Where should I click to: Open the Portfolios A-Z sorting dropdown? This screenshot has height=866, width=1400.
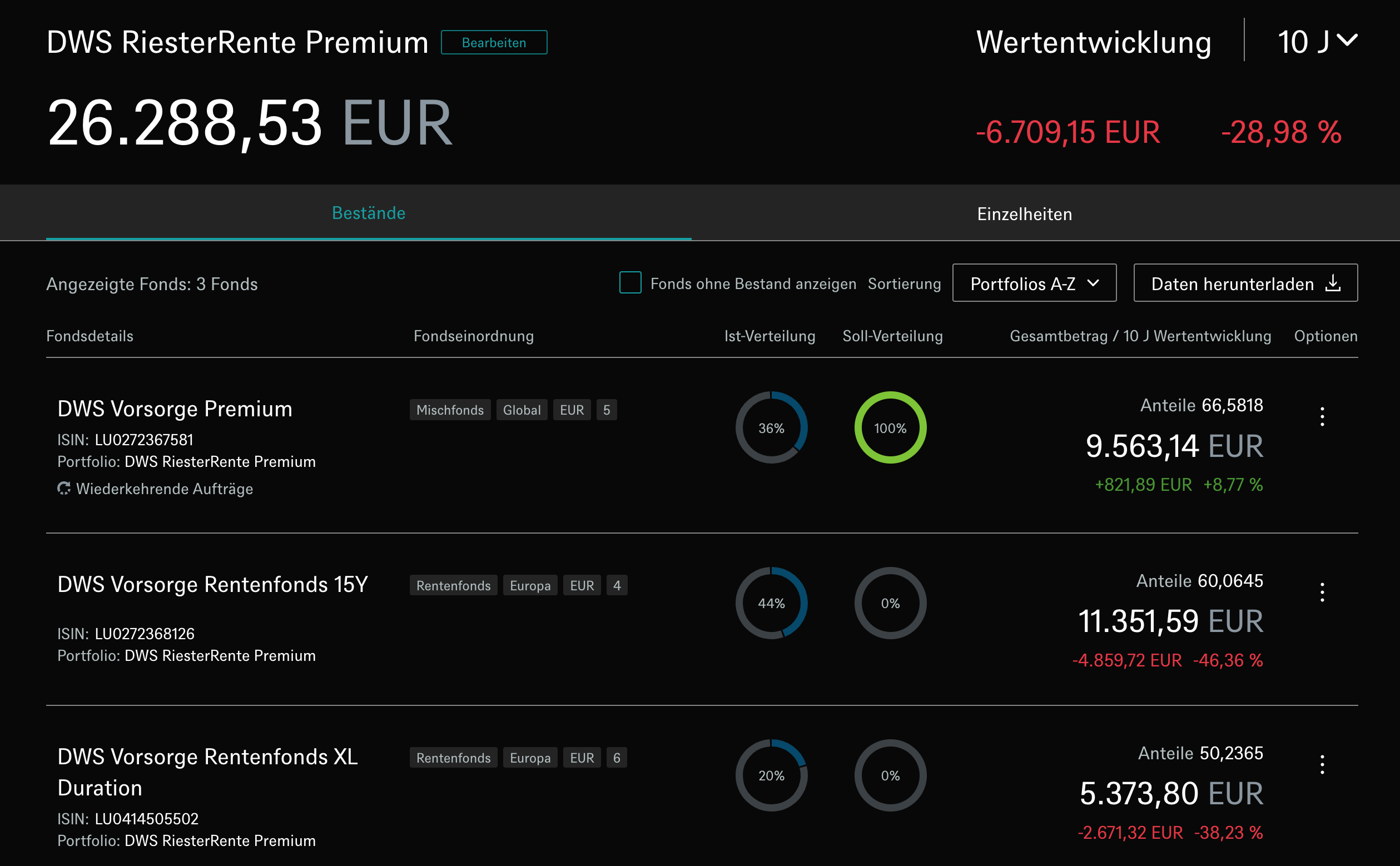pos(1034,283)
